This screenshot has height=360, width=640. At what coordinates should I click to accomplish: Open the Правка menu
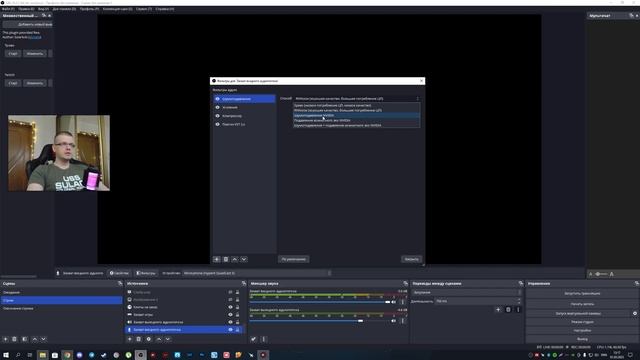coord(26,9)
